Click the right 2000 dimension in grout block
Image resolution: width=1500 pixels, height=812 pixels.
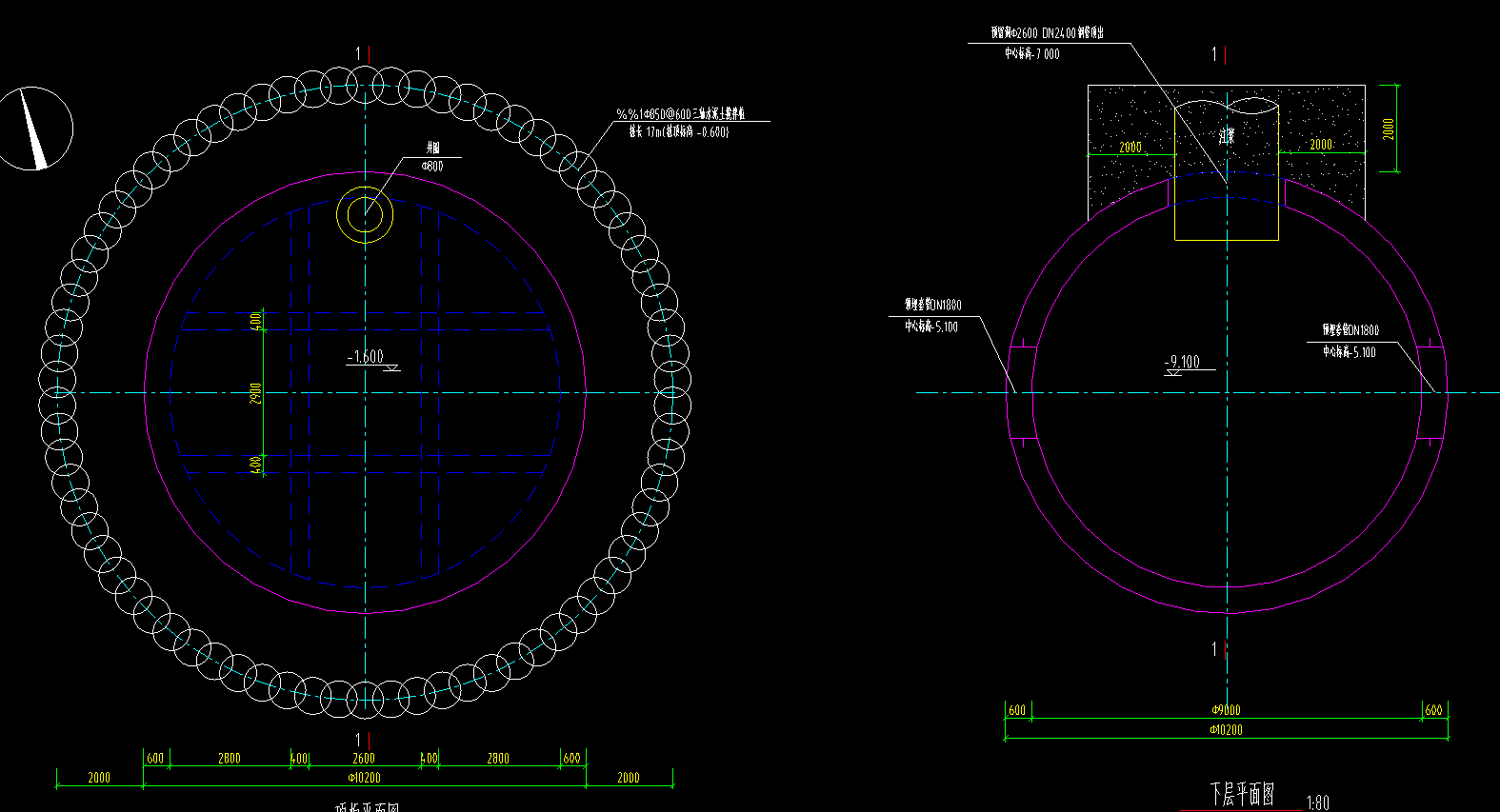tap(1321, 145)
